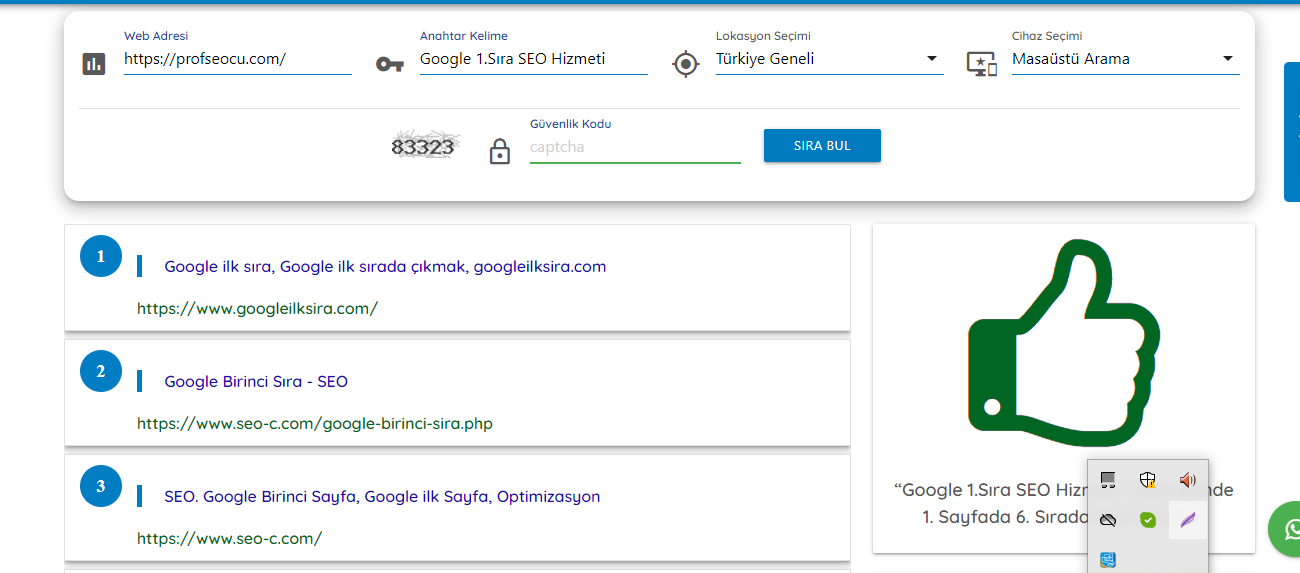Image resolution: width=1300 pixels, height=573 pixels.
Task: Click the bar chart icon beside Web Adresi
Action: (93, 64)
